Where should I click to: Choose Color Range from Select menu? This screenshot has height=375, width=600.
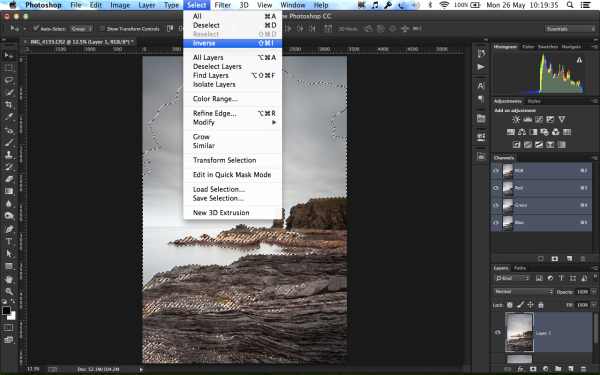233,99
